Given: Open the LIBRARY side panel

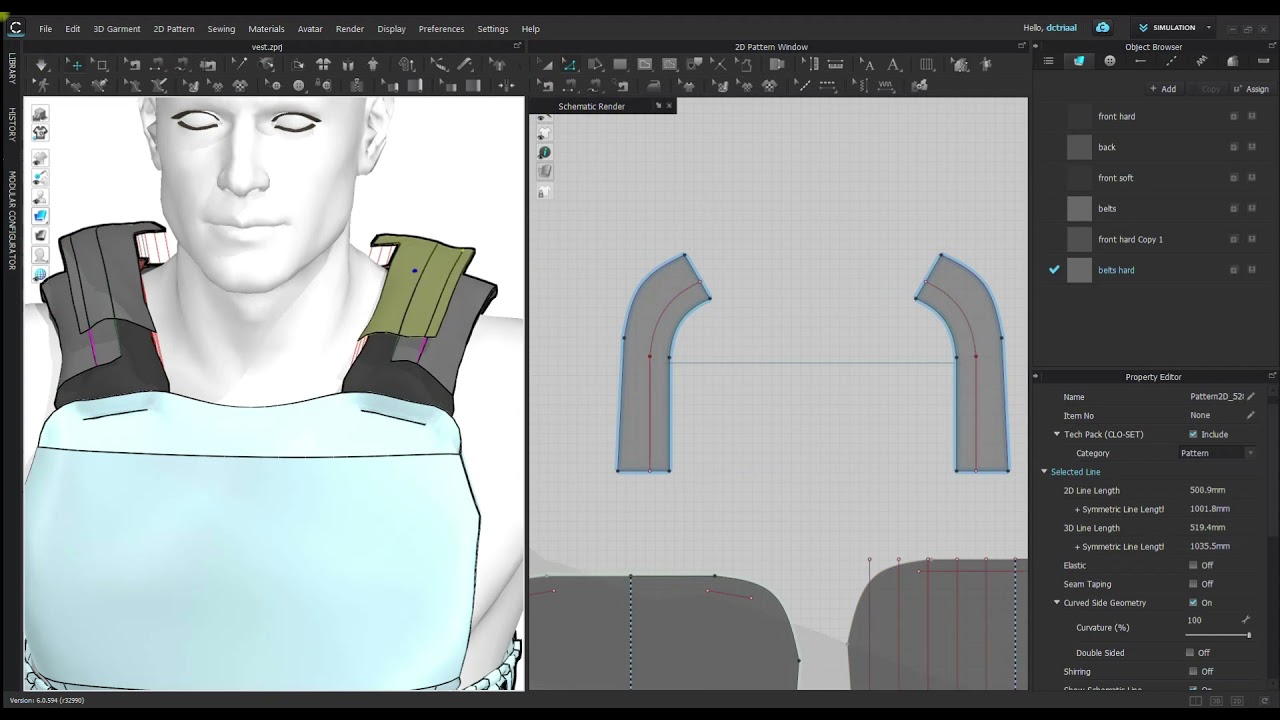Looking at the screenshot, I should click(x=12, y=68).
